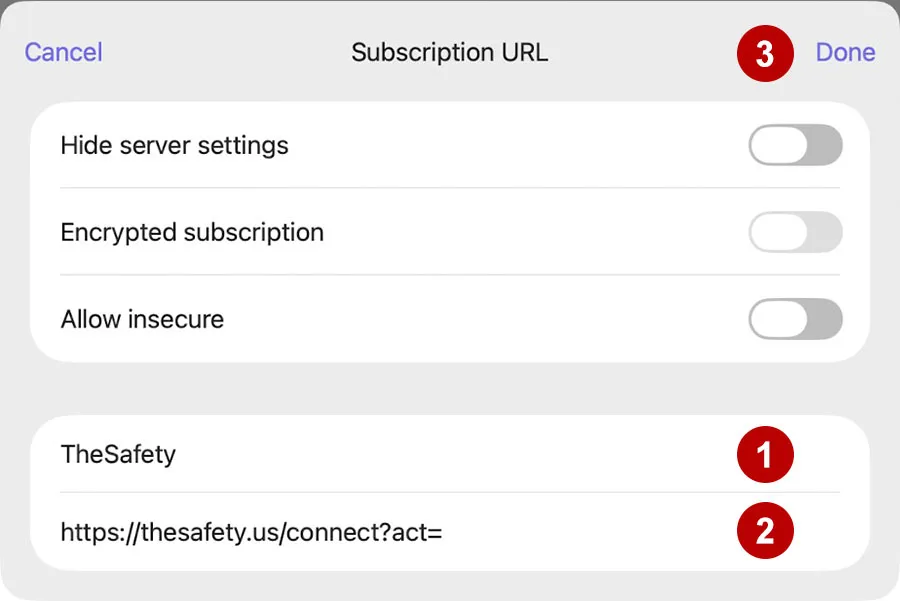The image size is (900, 601).
Task: Tap Done to confirm the subscription
Action: pyautogui.click(x=845, y=52)
